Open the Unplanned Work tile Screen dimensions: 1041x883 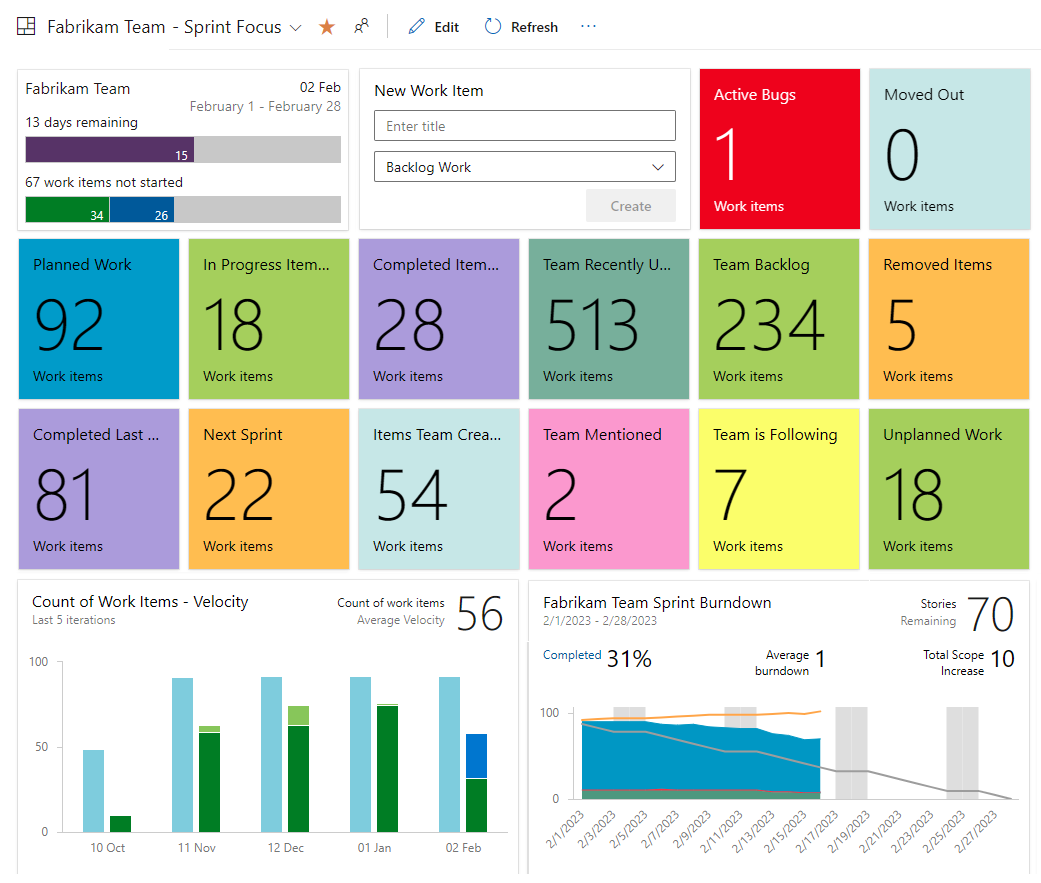[949, 489]
